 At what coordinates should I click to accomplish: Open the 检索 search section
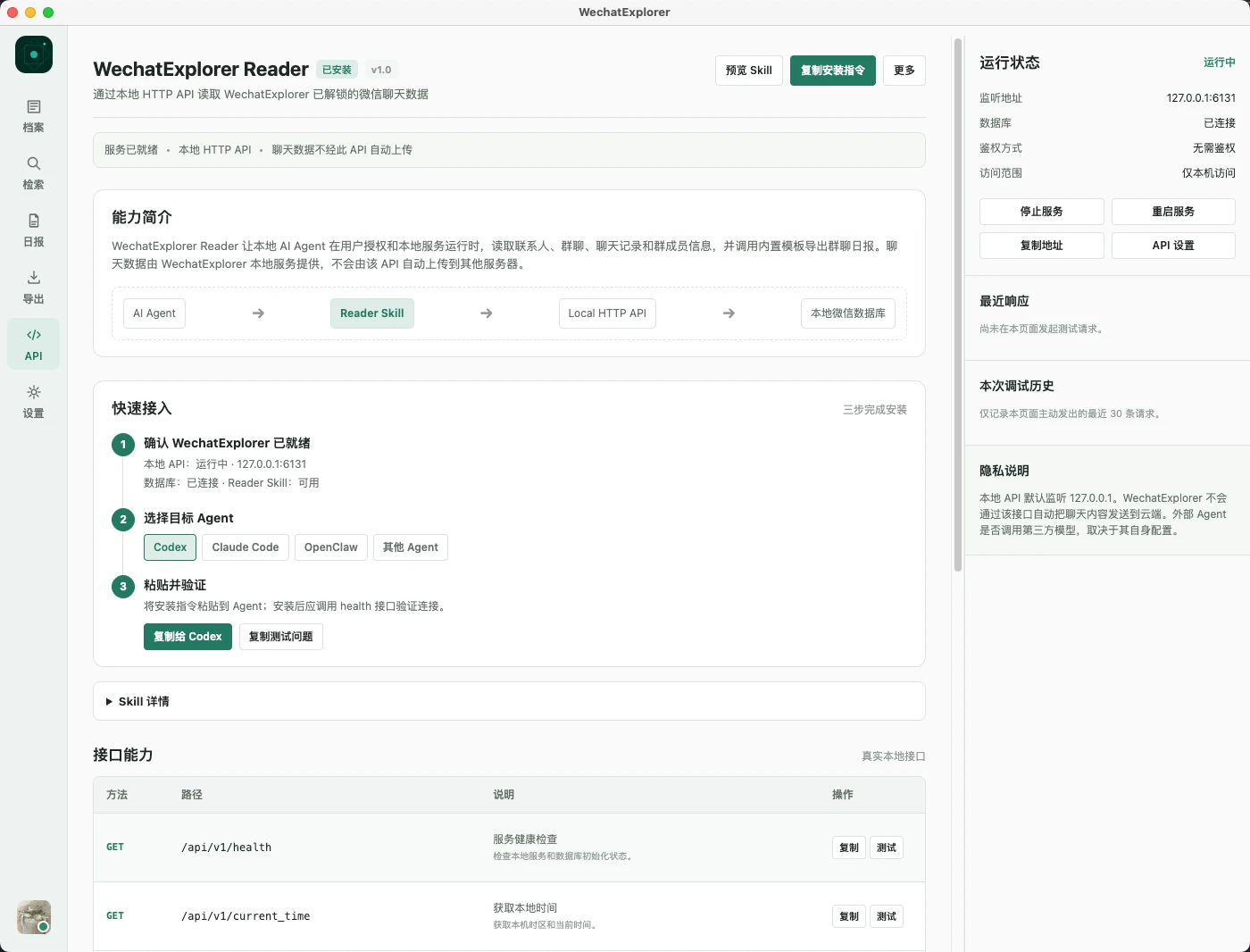click(34, 173)
